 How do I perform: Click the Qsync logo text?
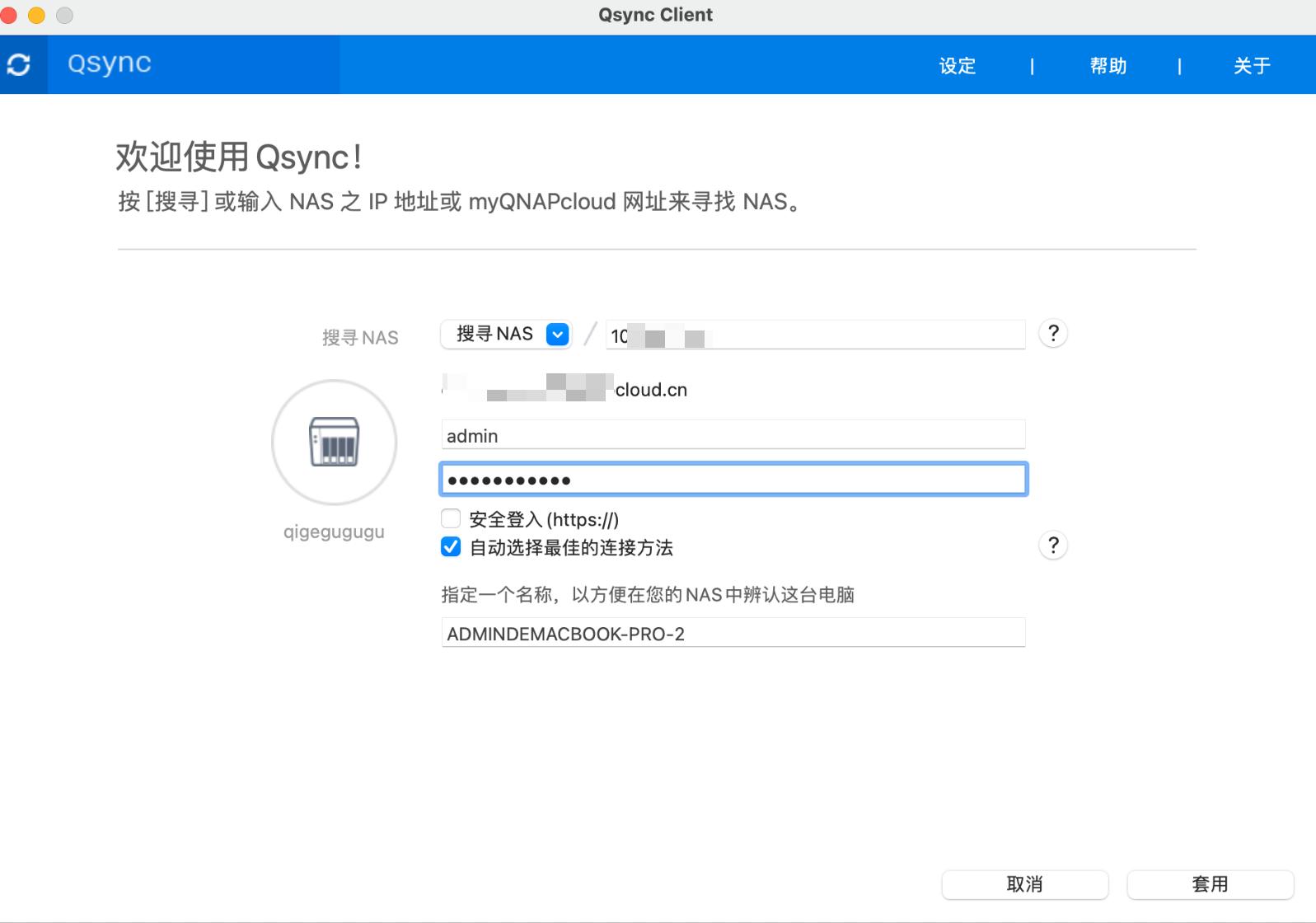tap(110, 63)
